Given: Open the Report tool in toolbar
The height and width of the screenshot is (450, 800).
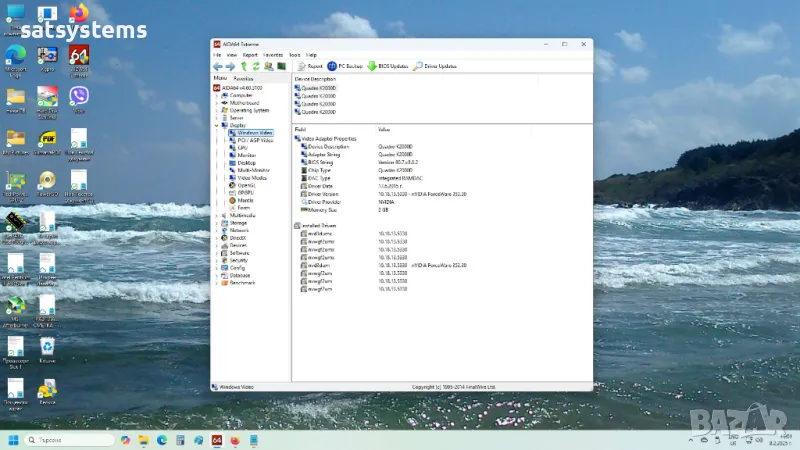Looking at the screenshot, I should click(309, 66).
